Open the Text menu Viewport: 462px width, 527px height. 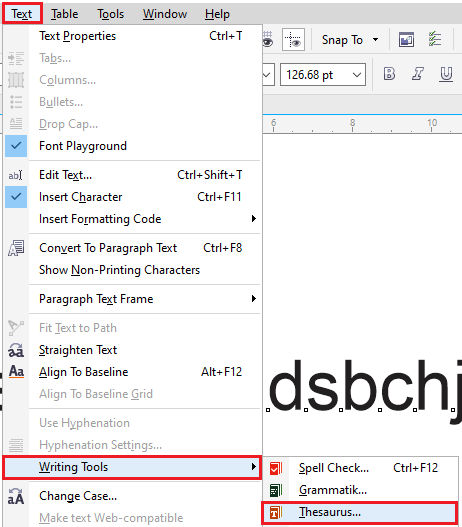pos(22,14)
